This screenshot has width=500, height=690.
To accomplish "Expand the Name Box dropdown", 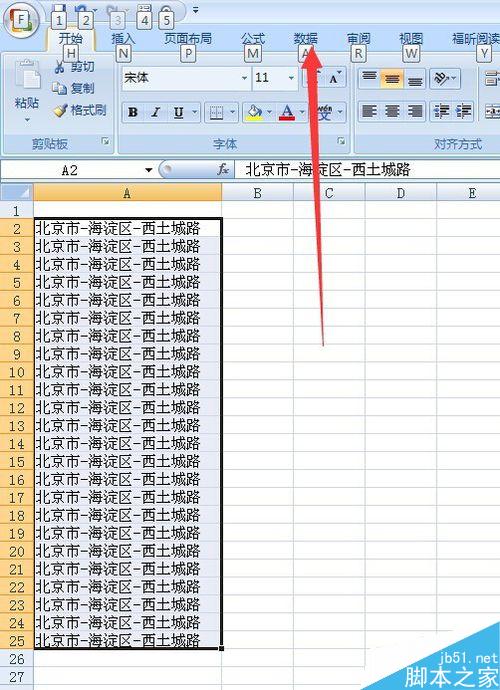I will pyautogui.click(x=148, y=170).
